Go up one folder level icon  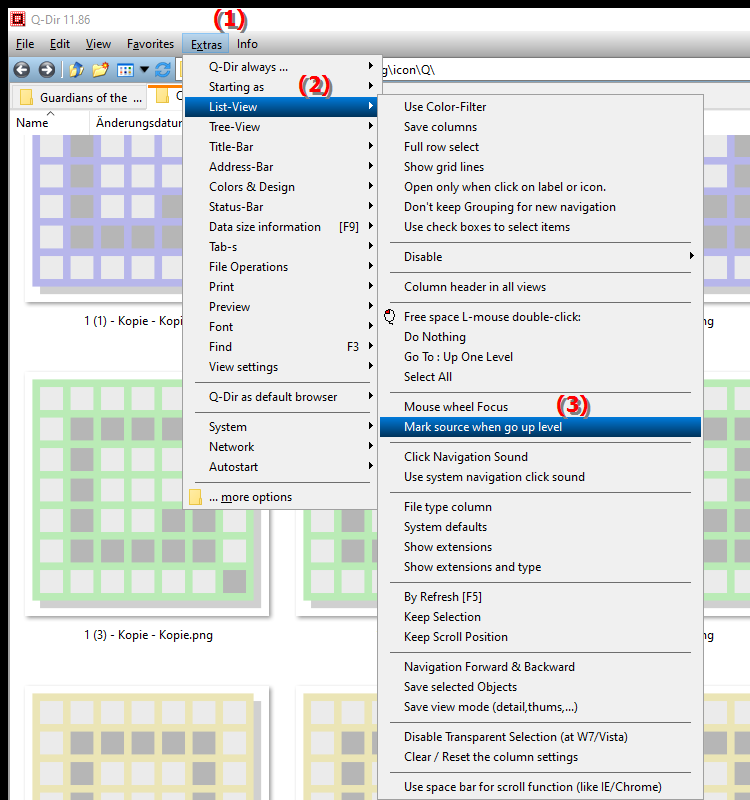[76, 69]
